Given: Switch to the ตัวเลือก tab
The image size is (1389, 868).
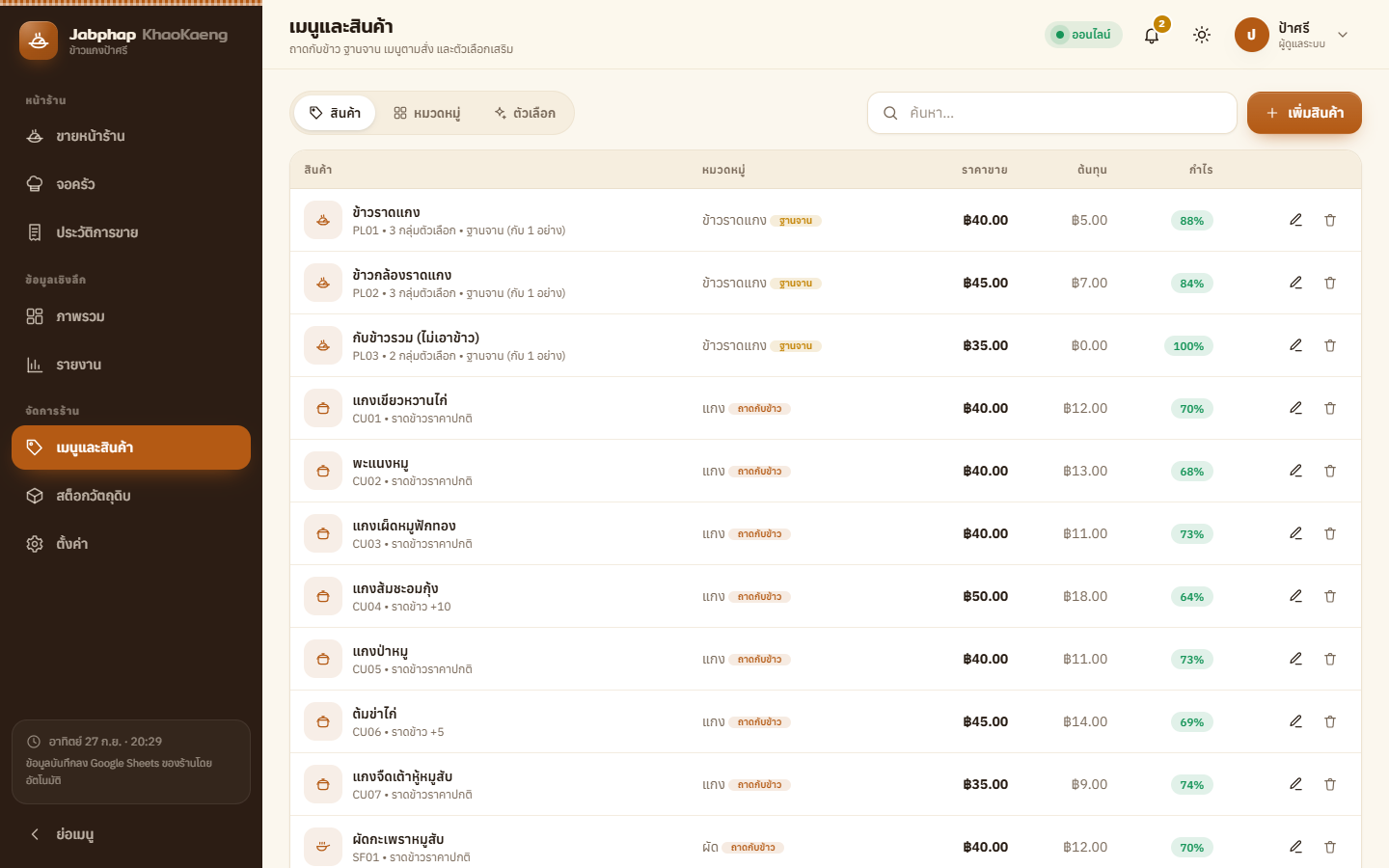Looking at the screenshot, I should pyautogui.click(x=525, y=113).
